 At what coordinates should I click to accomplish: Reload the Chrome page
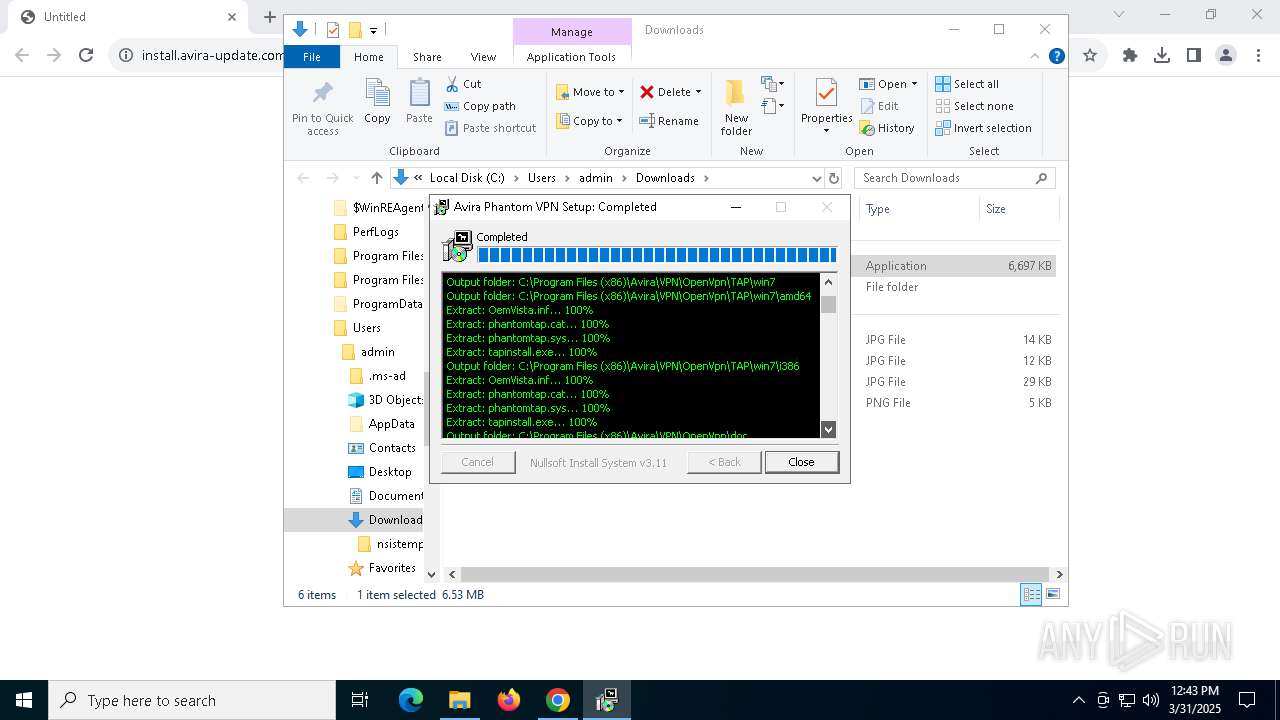(x=86, y=56)
